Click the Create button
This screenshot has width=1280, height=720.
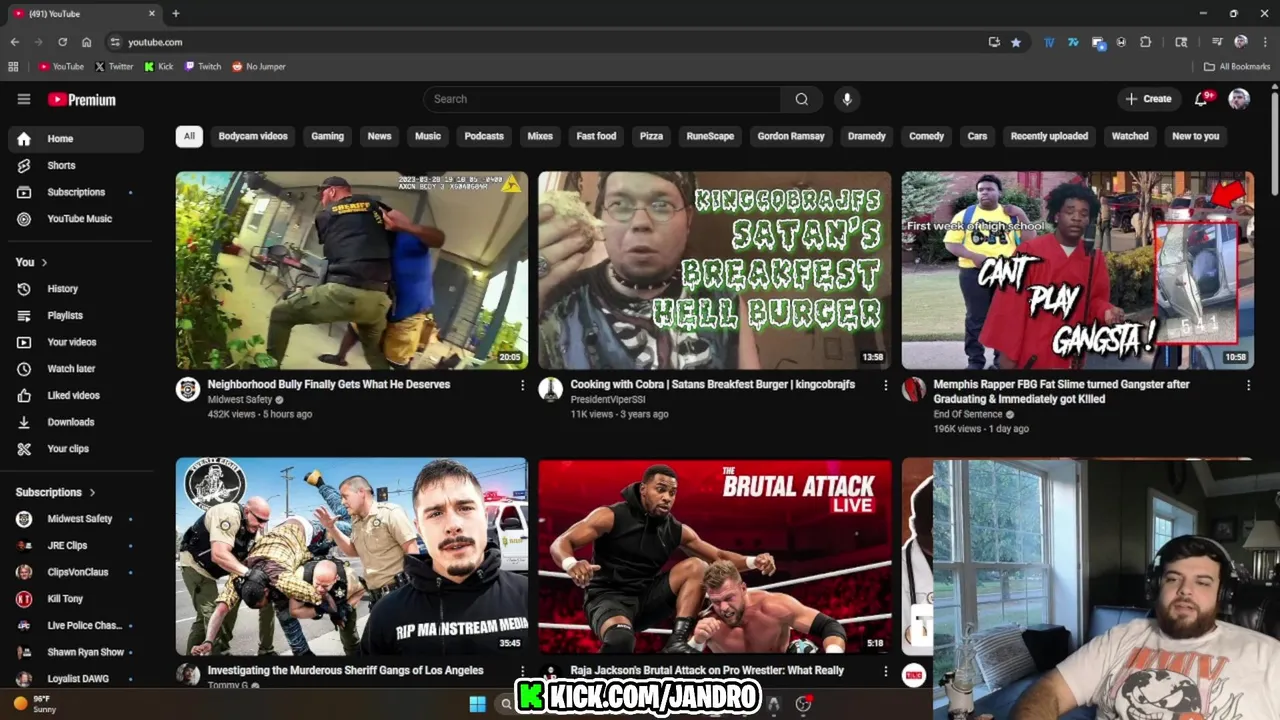[x=1148, y=99]
